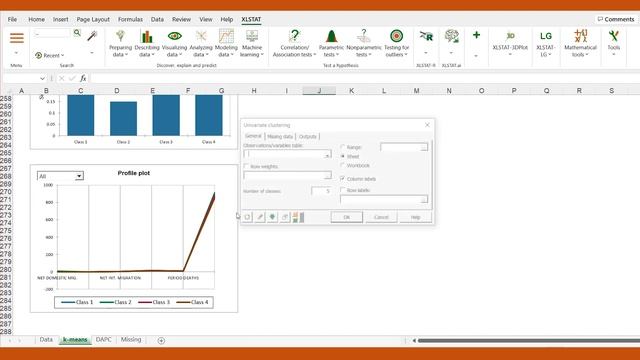
Task: Click Help in the clustering dialog
Action: [416, 217]
